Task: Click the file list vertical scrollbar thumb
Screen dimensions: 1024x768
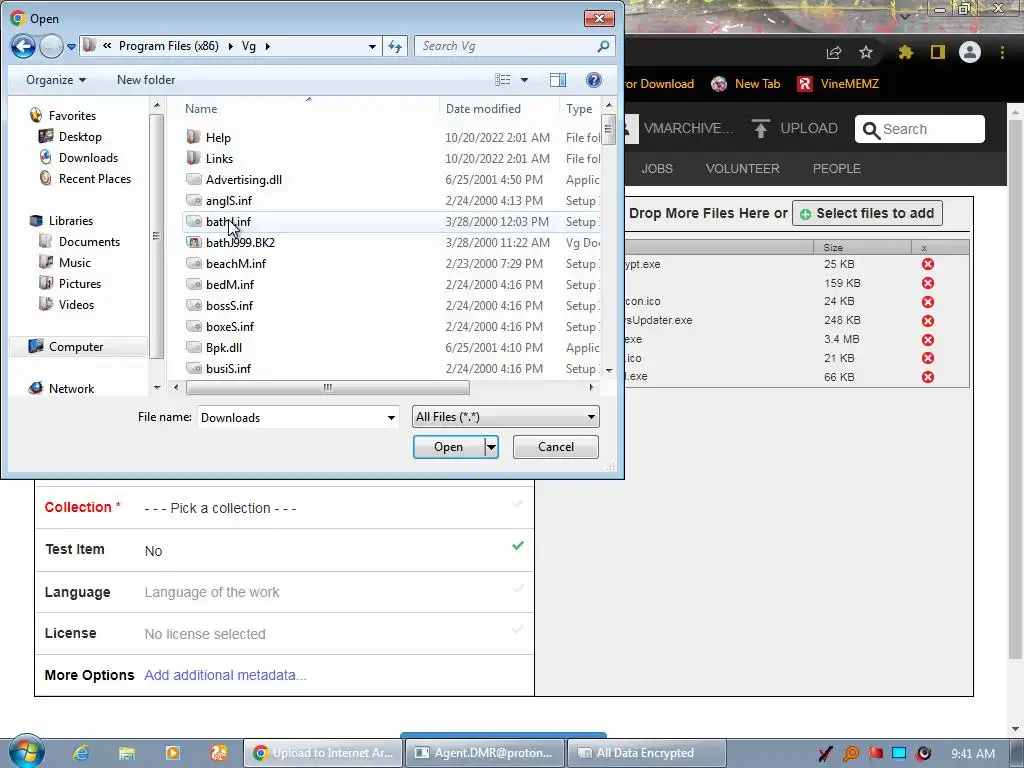Action: click(609, 129)
